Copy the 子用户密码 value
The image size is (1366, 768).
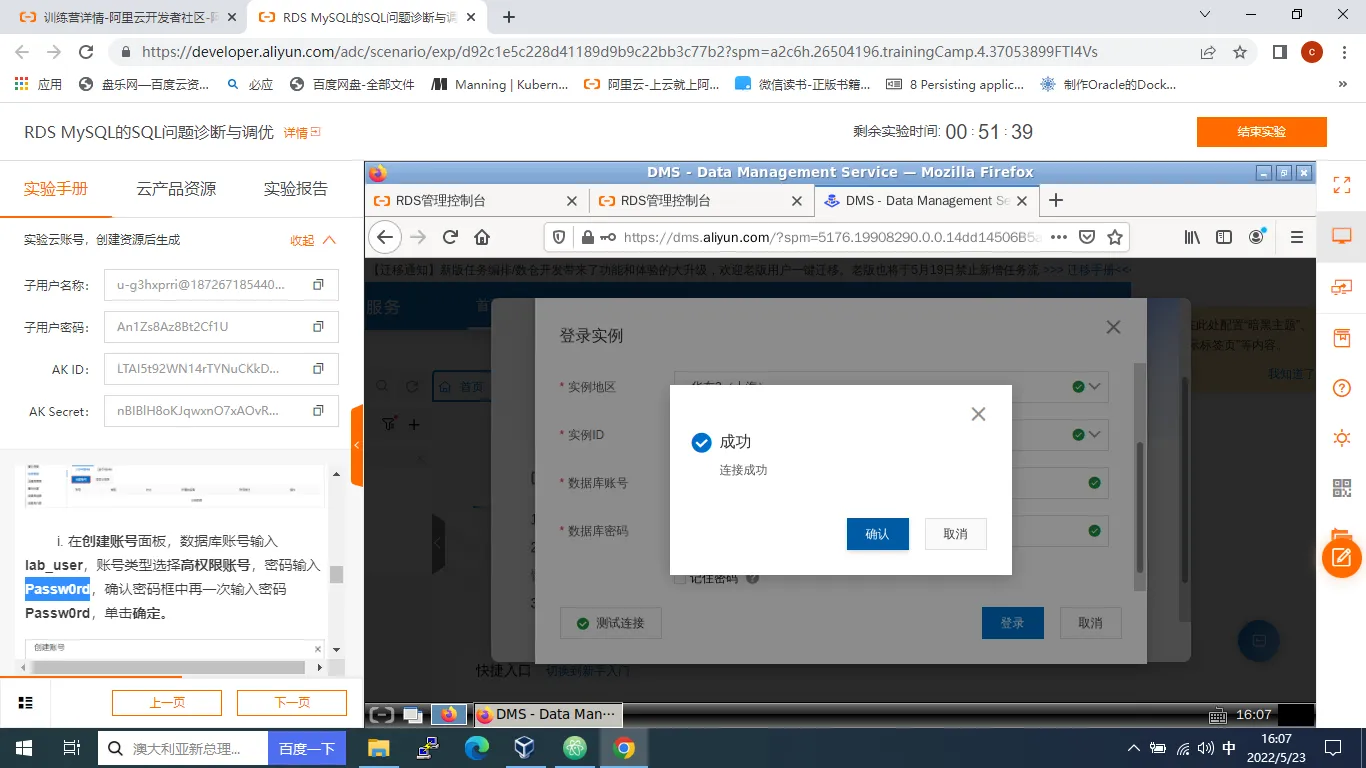click(318, 327)
